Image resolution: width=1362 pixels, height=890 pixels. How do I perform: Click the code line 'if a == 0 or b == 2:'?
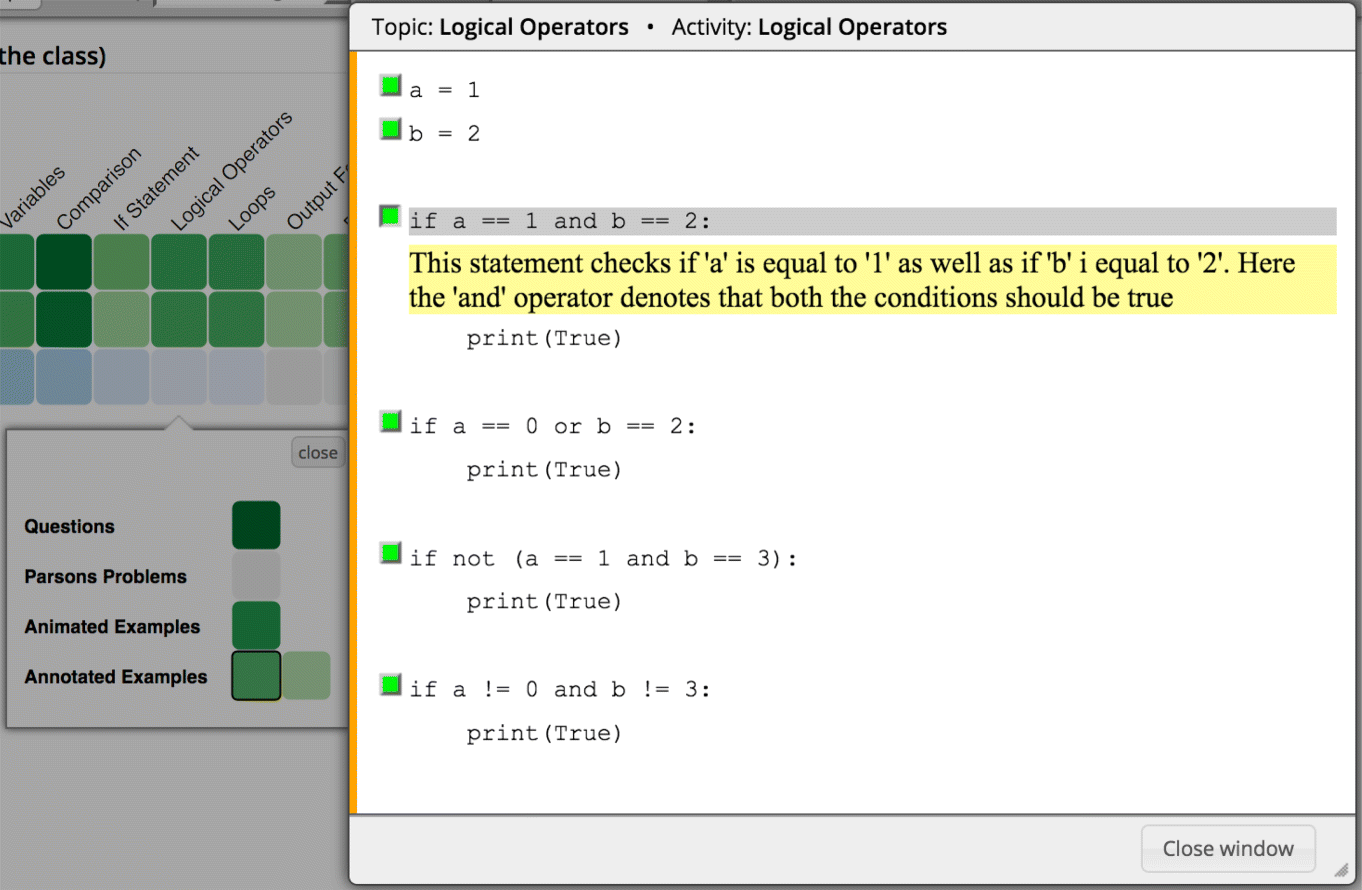point(552,426)
